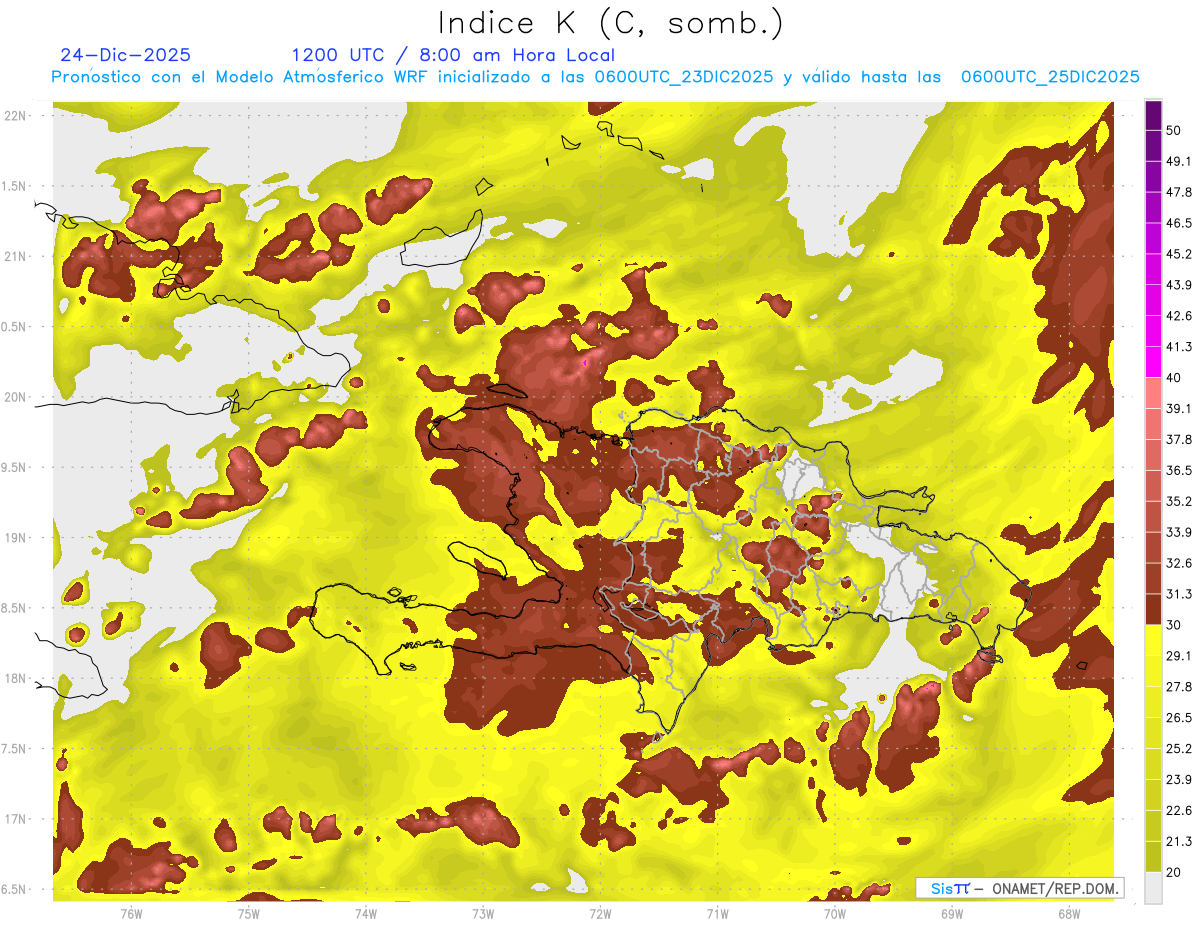Click the "25.2" colorbar value
This screenshot has height=927, width=1200.
point(1179,748)
